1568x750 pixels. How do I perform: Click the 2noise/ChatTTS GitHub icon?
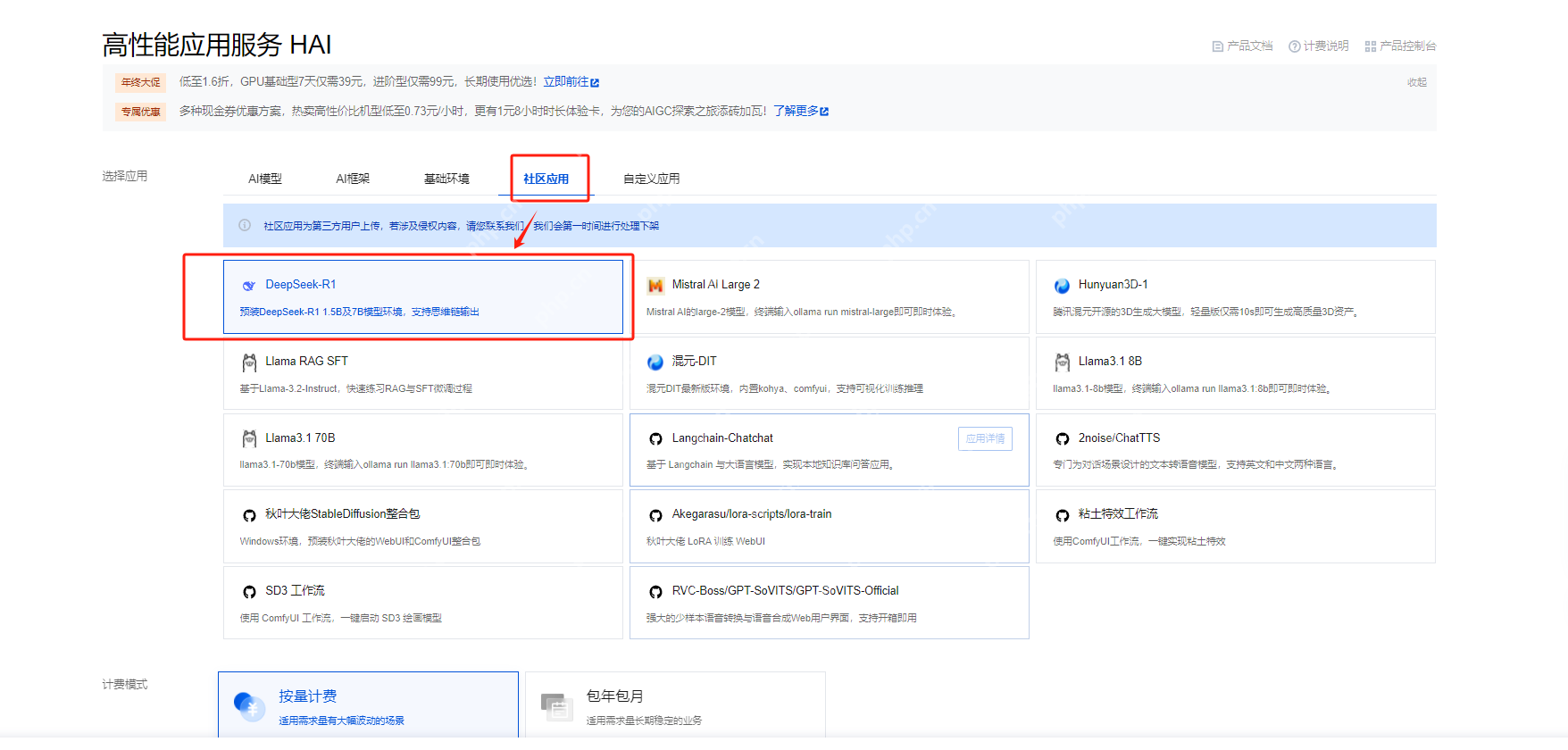1062,438
